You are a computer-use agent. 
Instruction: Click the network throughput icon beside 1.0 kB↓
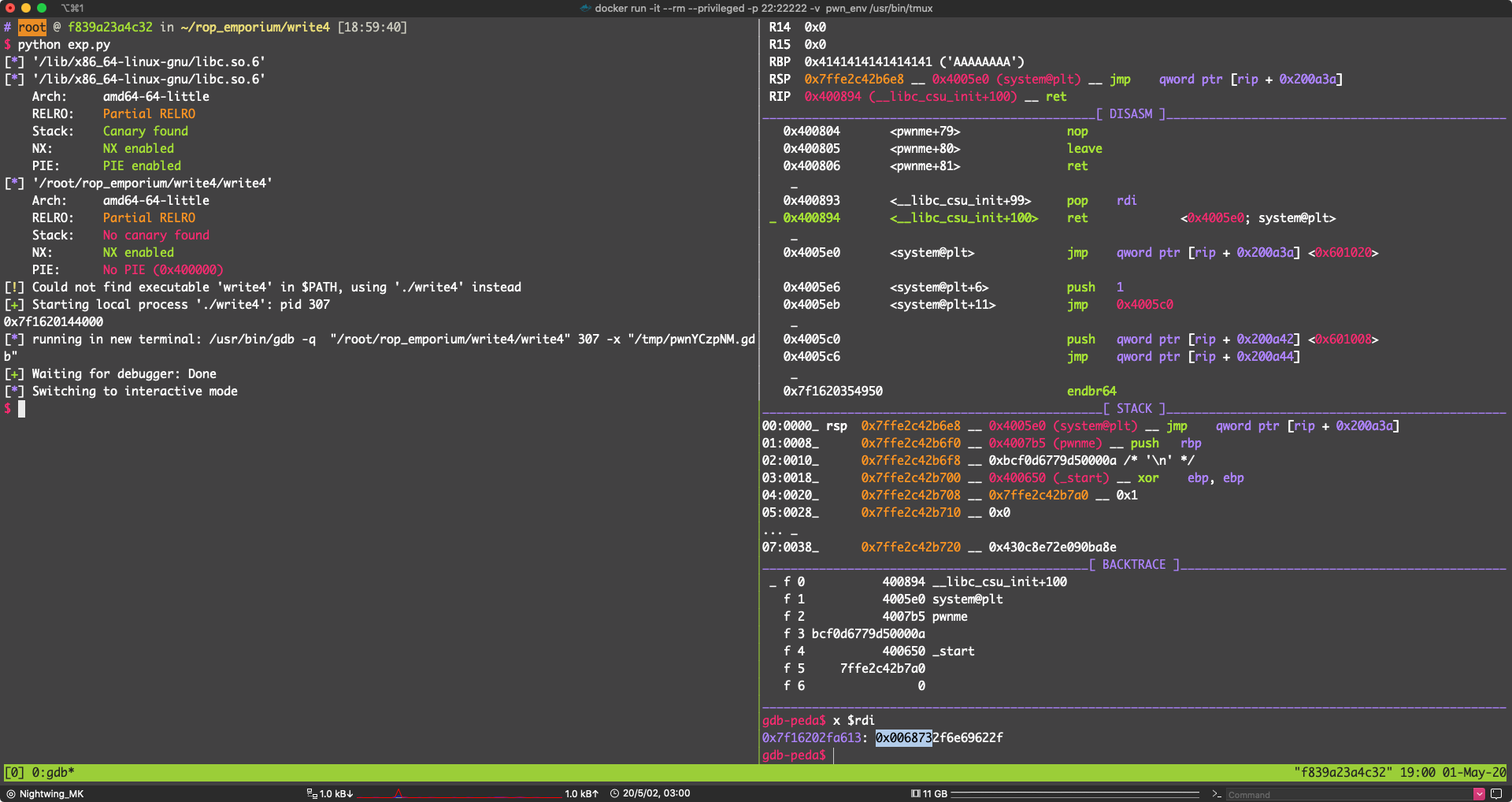click(312, 793)
